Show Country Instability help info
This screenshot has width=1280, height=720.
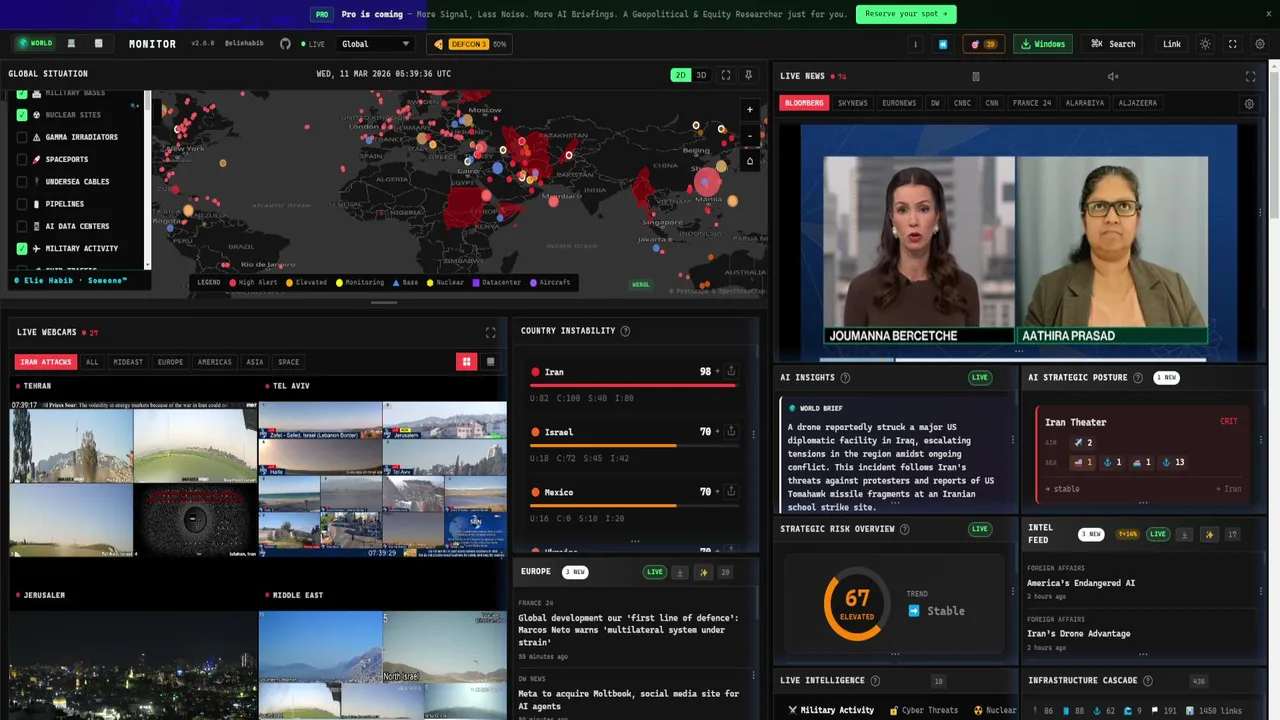625,331
